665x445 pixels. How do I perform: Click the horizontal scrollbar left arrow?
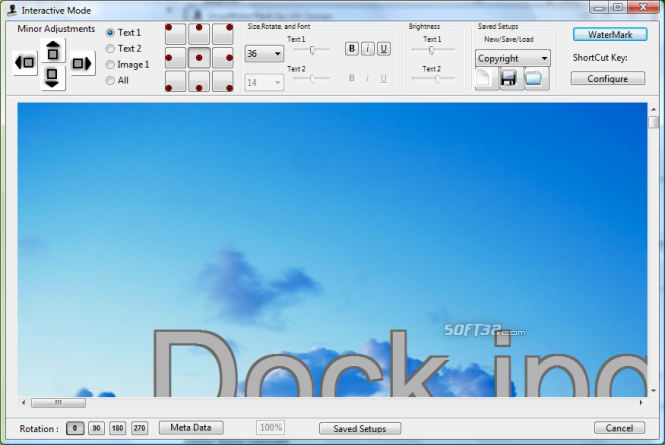(23, 403)
